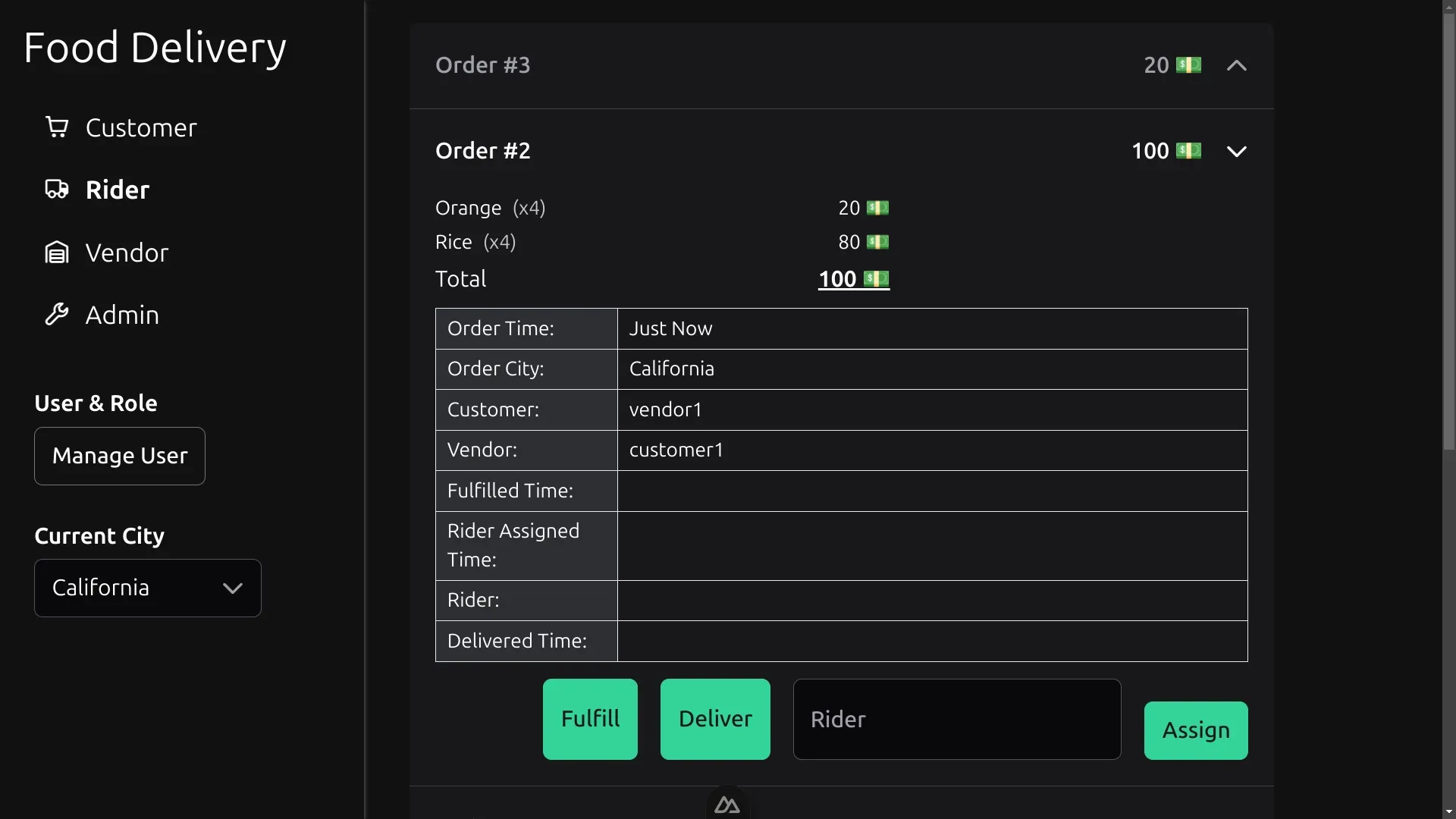The width and height of the screenshot is (1456, 819).
Task: Click the Vendor storefront icon
Action: pos(57,253)
